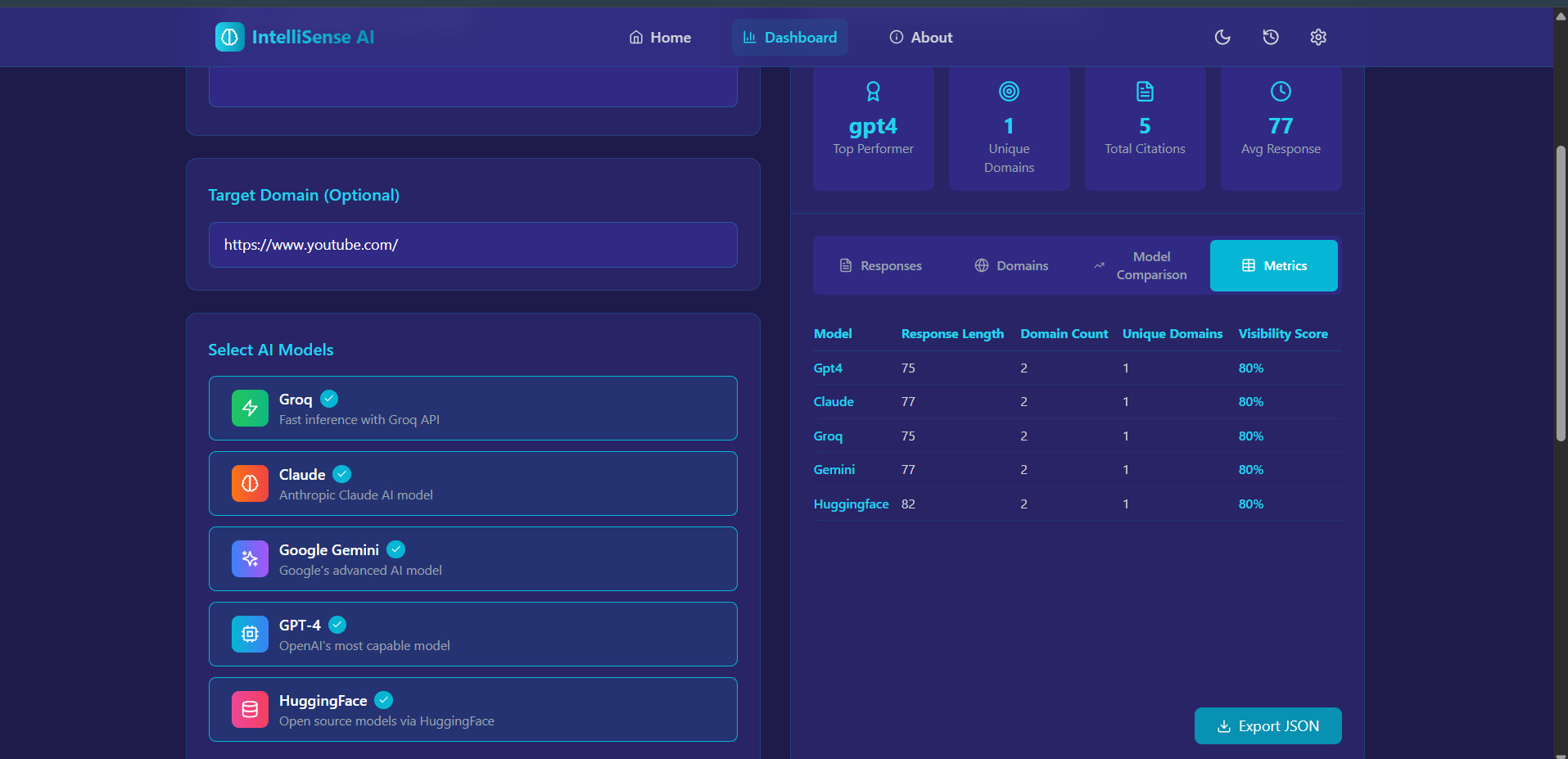Image resolution: width=1568 pixels, height=759 pixels.
Task: Go to the Home page
Action: point(660,38)
